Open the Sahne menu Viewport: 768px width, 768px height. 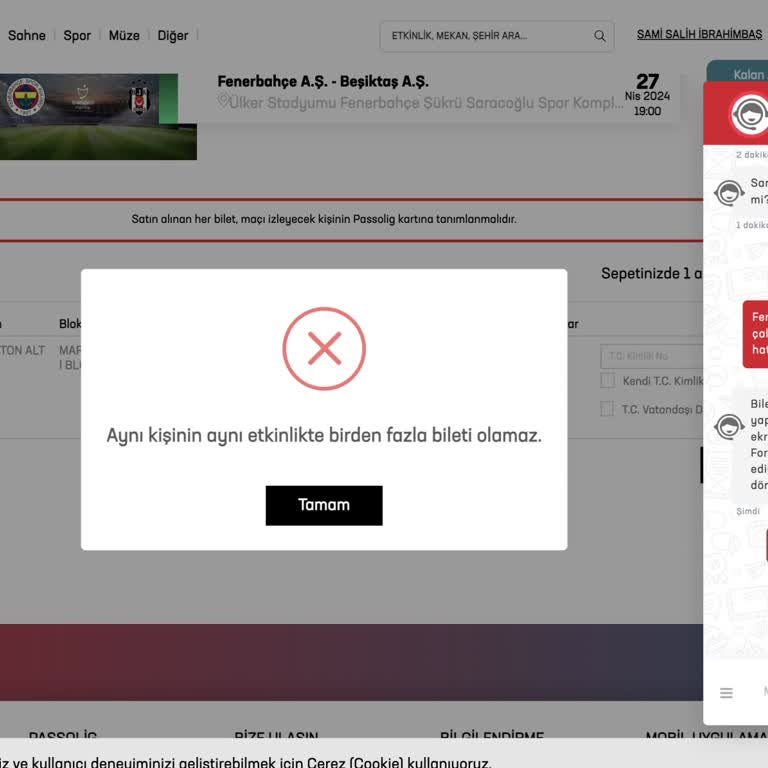tap(27, 35)
